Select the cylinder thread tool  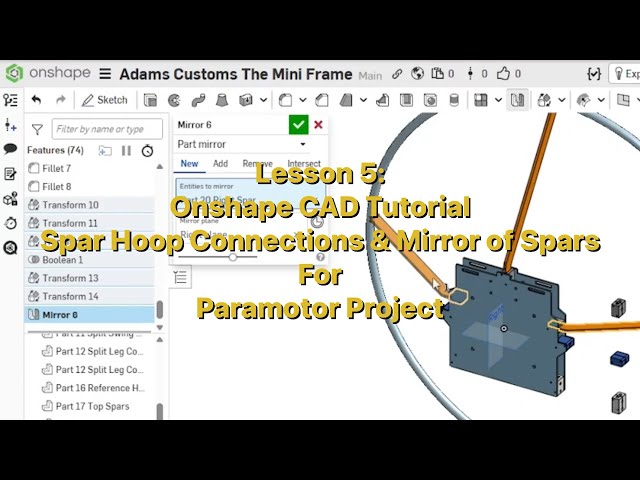(454, 100)
